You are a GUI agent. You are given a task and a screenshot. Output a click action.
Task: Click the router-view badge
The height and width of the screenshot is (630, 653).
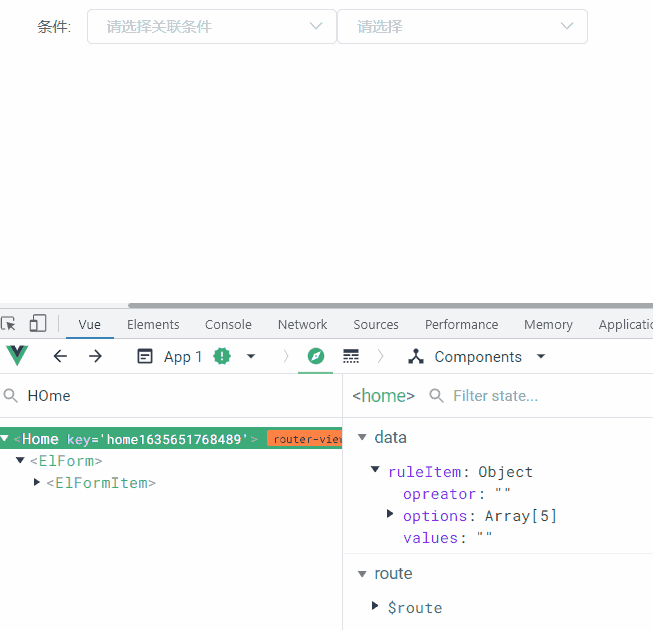pos(304,439)
